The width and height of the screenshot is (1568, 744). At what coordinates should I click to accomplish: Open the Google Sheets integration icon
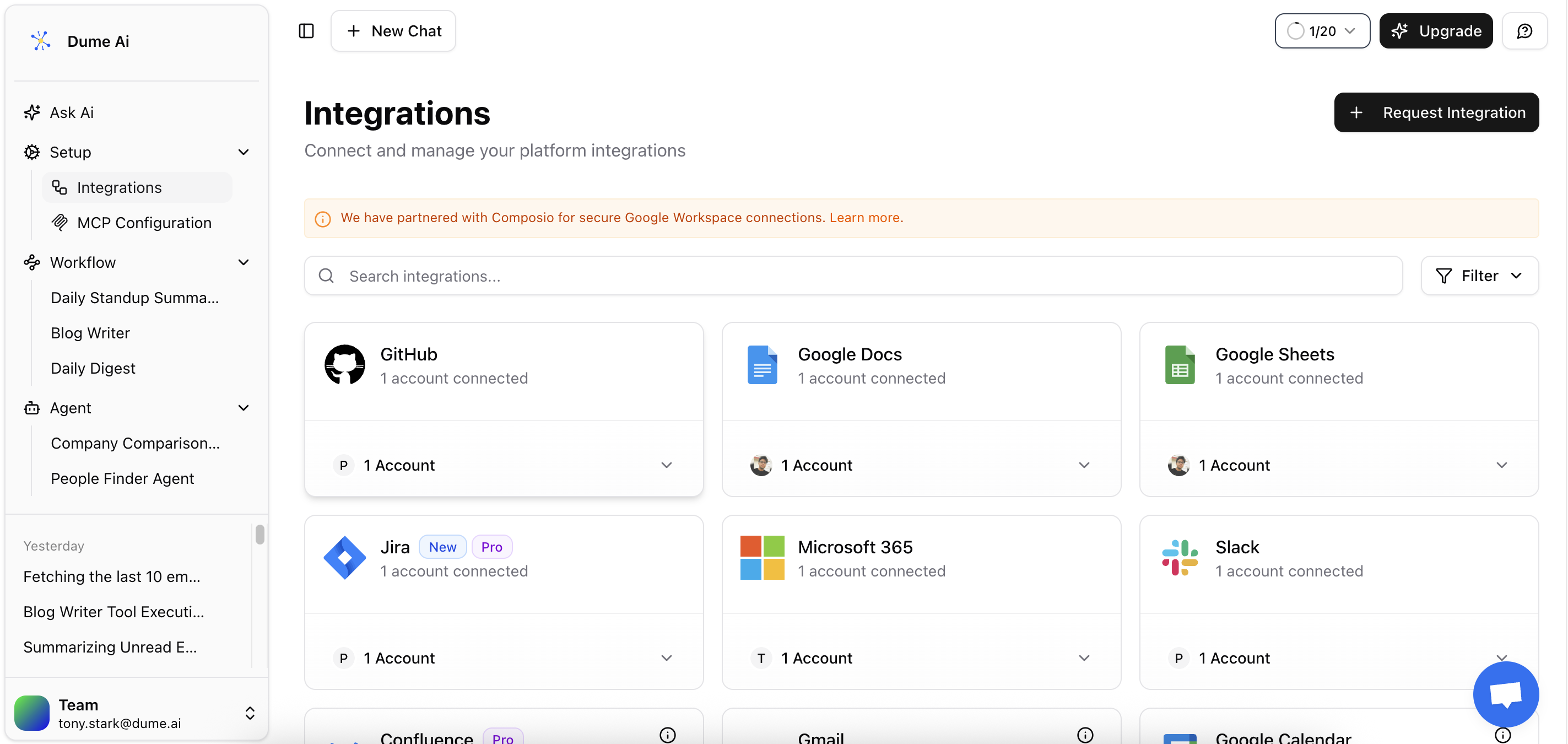1179,364
